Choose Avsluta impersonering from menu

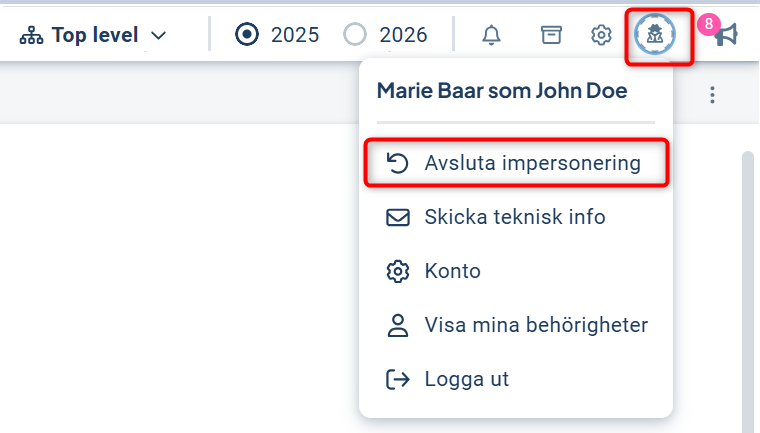516,163
